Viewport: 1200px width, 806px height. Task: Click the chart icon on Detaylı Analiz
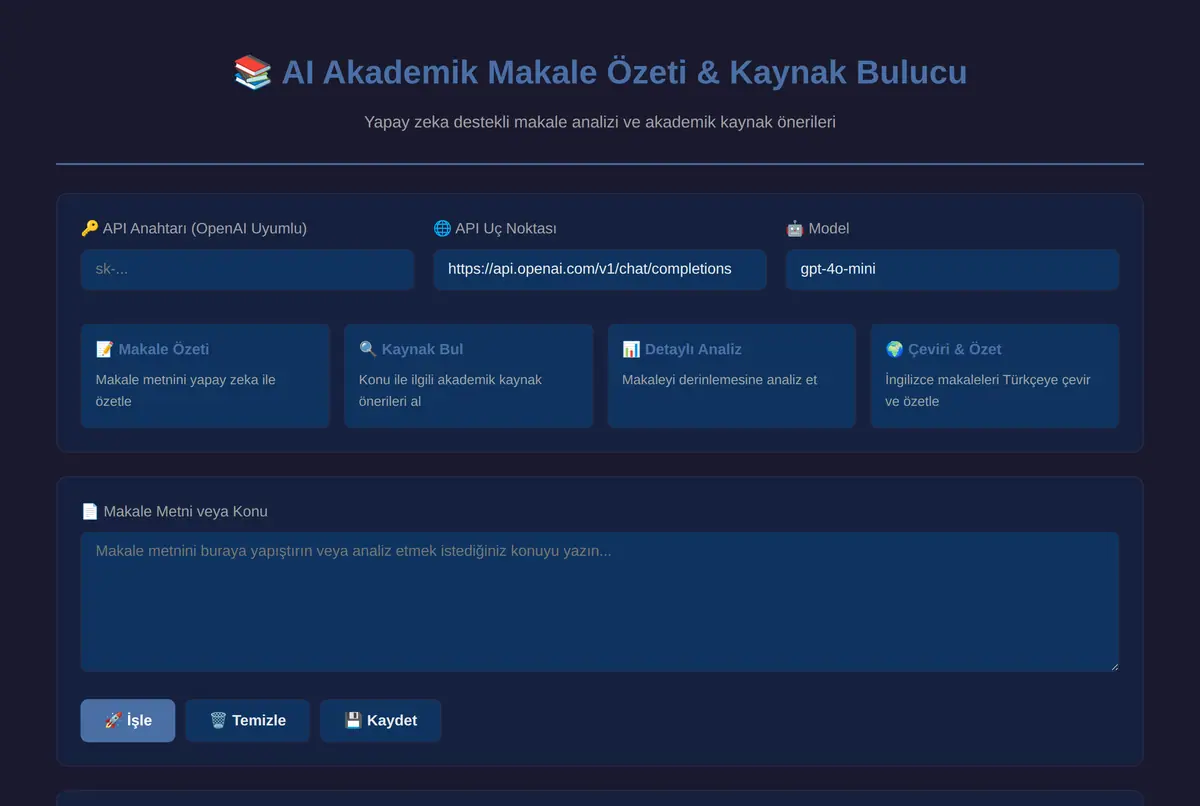[x=631, y=349]
